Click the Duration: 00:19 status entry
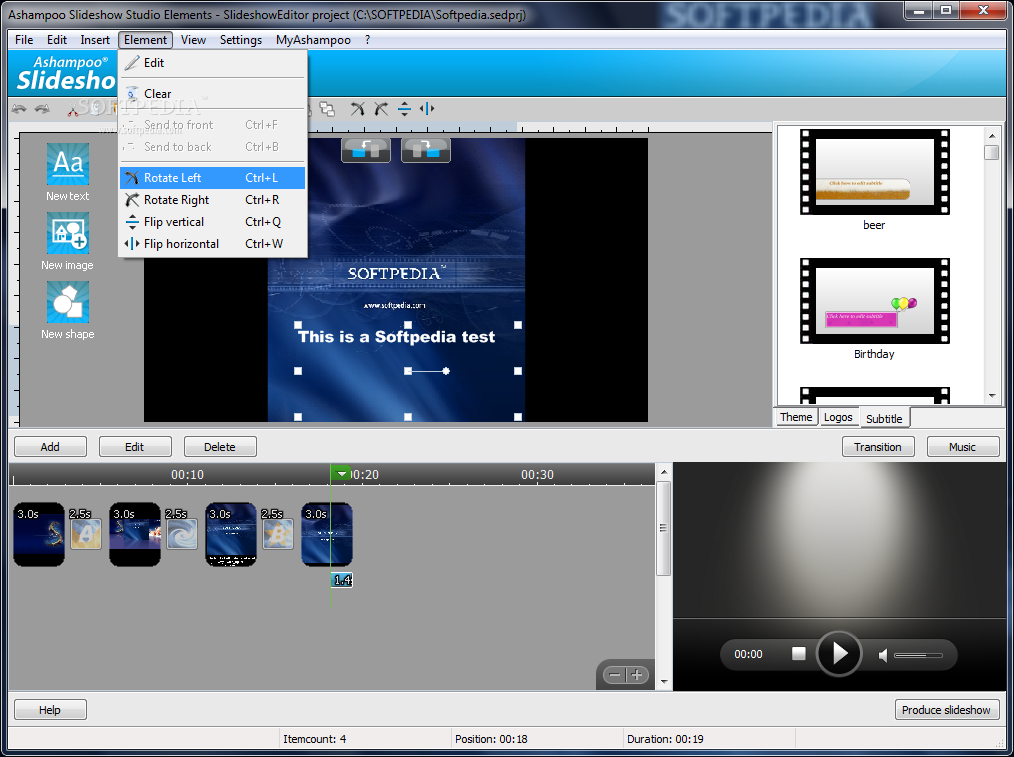This screenshot has width=1014, height=757. pos(665,739)
